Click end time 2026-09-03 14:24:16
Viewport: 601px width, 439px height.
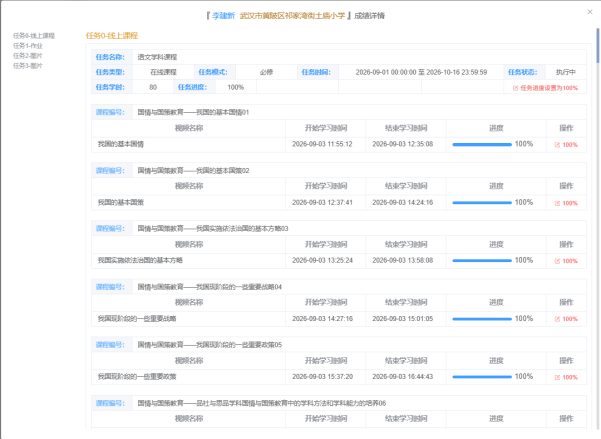coord(403,202)
